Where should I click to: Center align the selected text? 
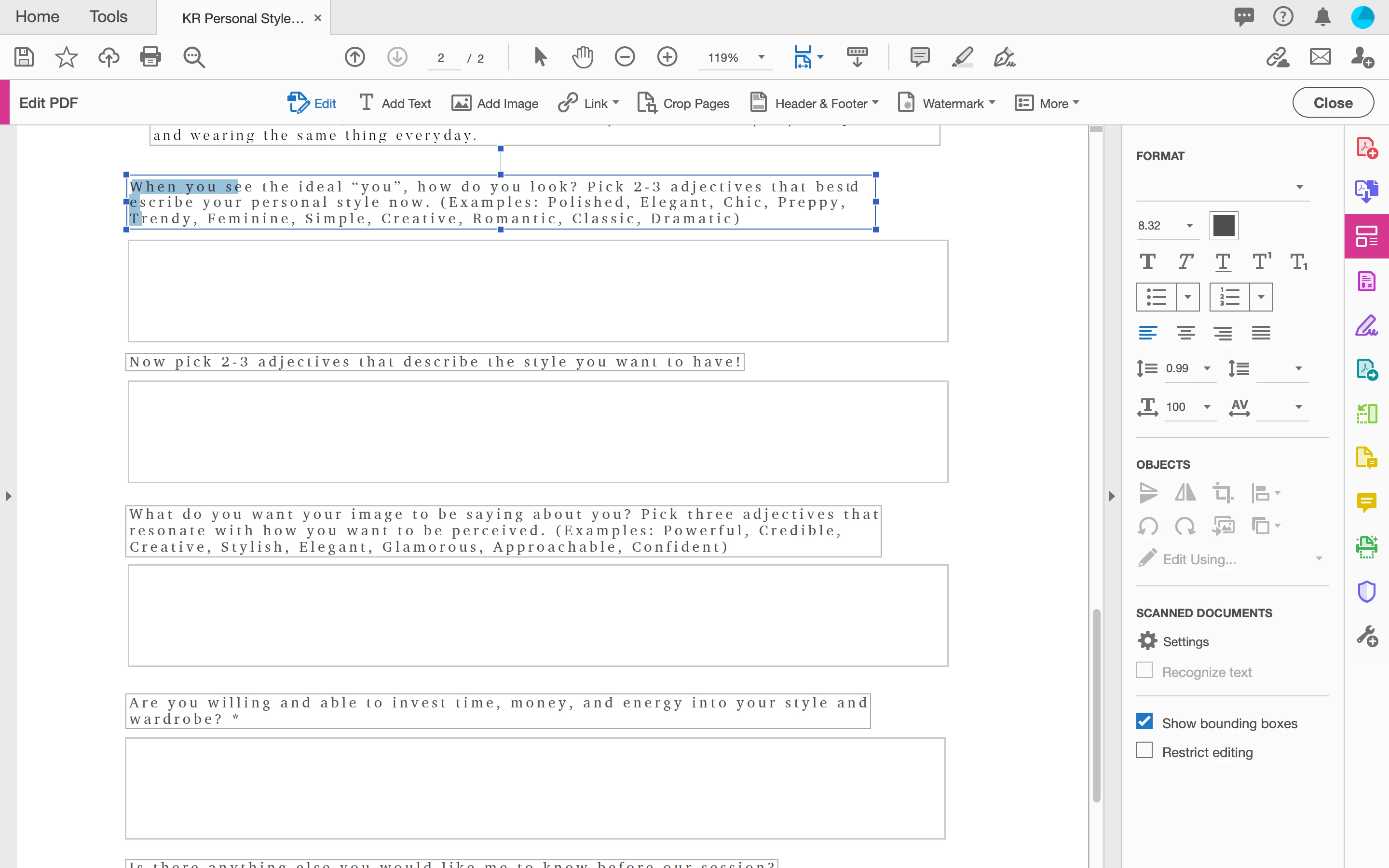1185,333
